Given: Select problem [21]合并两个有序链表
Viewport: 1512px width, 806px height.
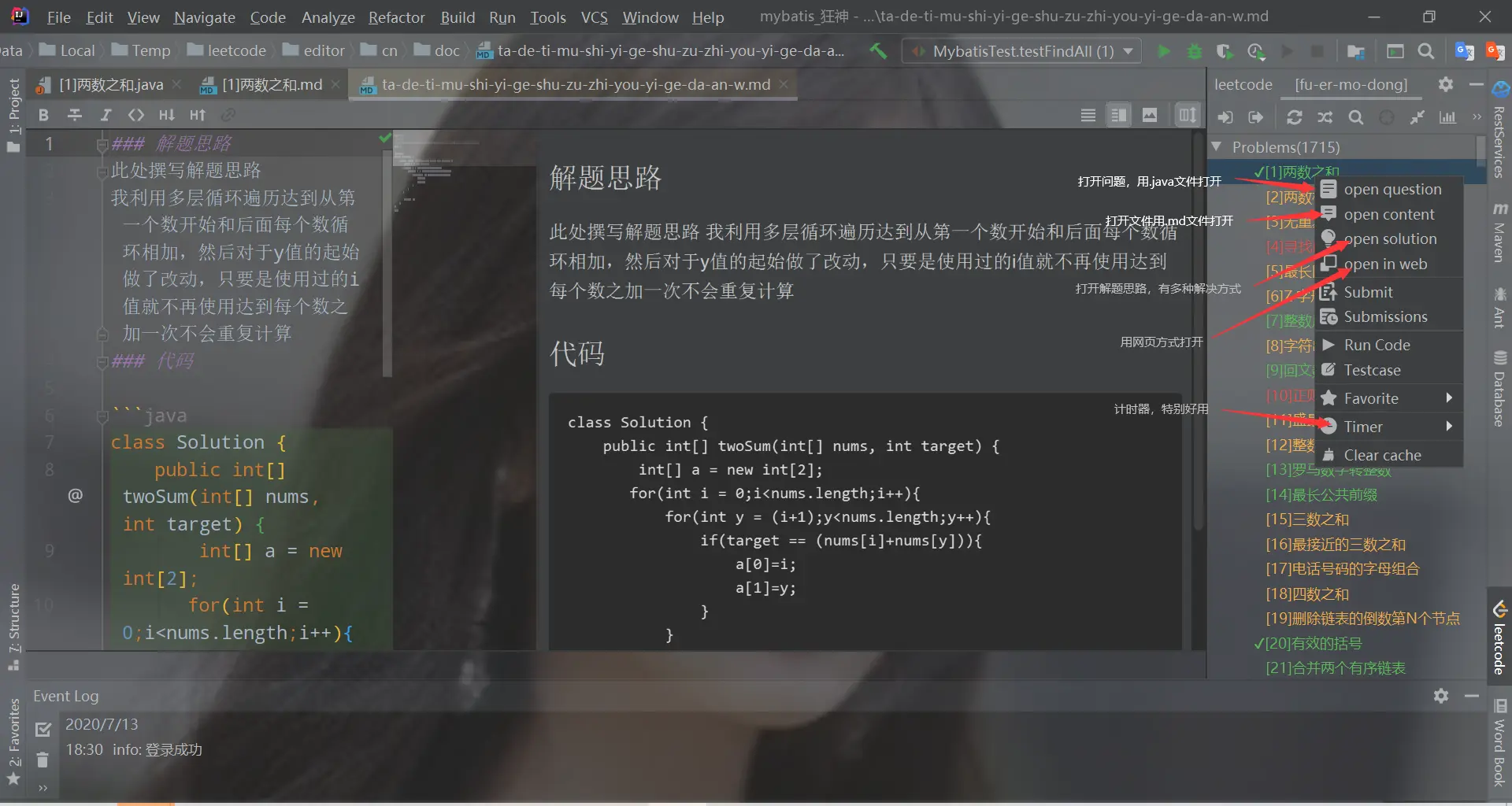Looking at the screenshot, I should (x=1336, y=667).
